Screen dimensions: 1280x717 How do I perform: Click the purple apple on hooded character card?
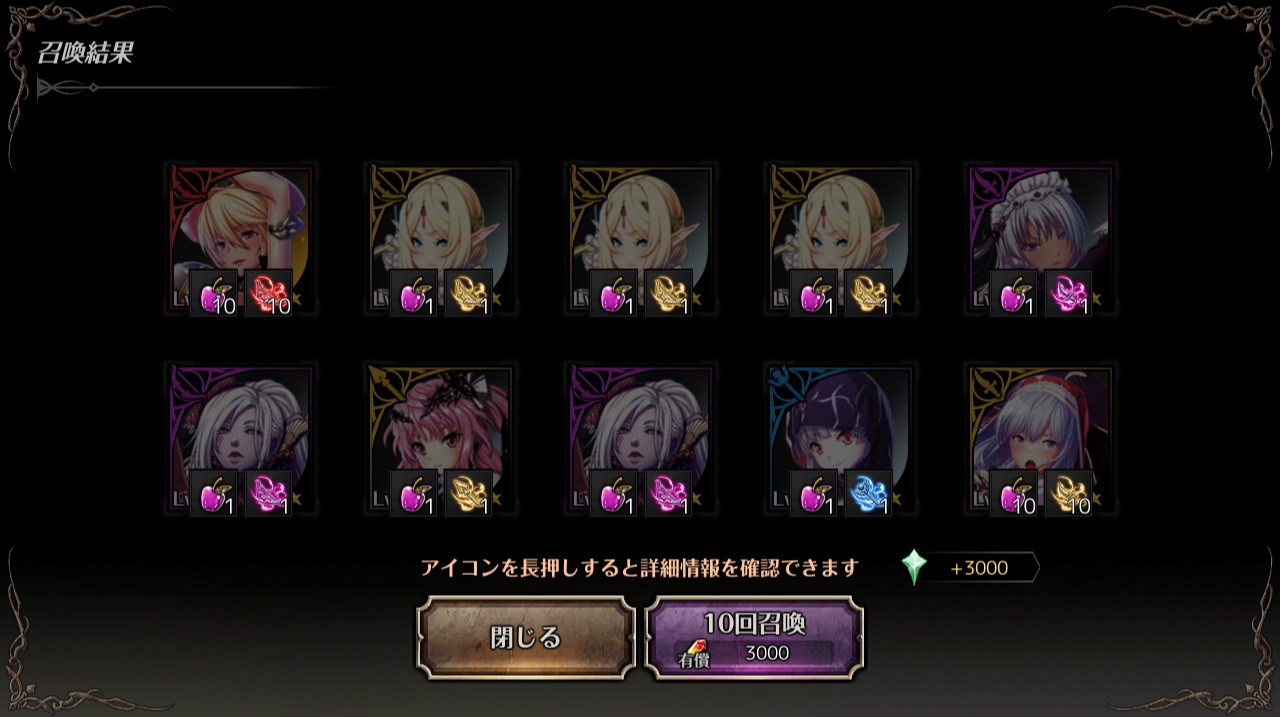814,493
